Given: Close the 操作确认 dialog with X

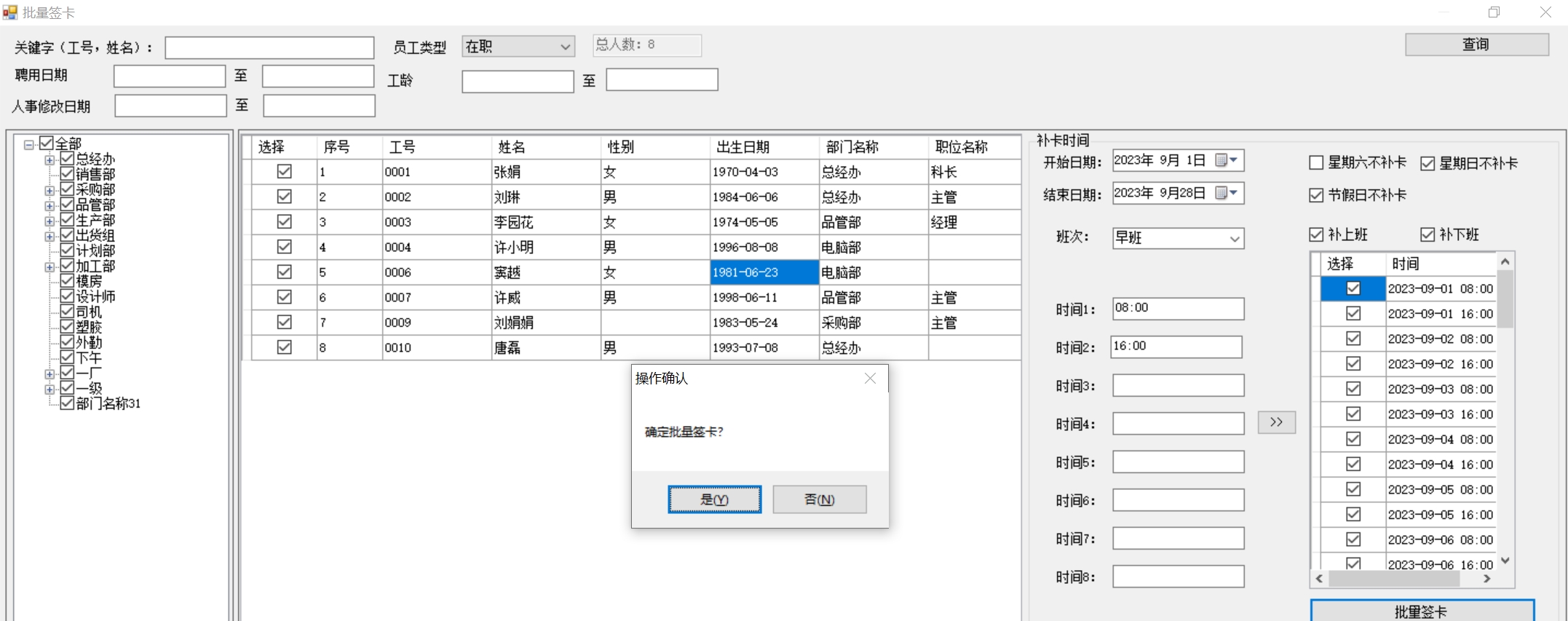Looking at the screenshot, I should (x=870, y=378).
